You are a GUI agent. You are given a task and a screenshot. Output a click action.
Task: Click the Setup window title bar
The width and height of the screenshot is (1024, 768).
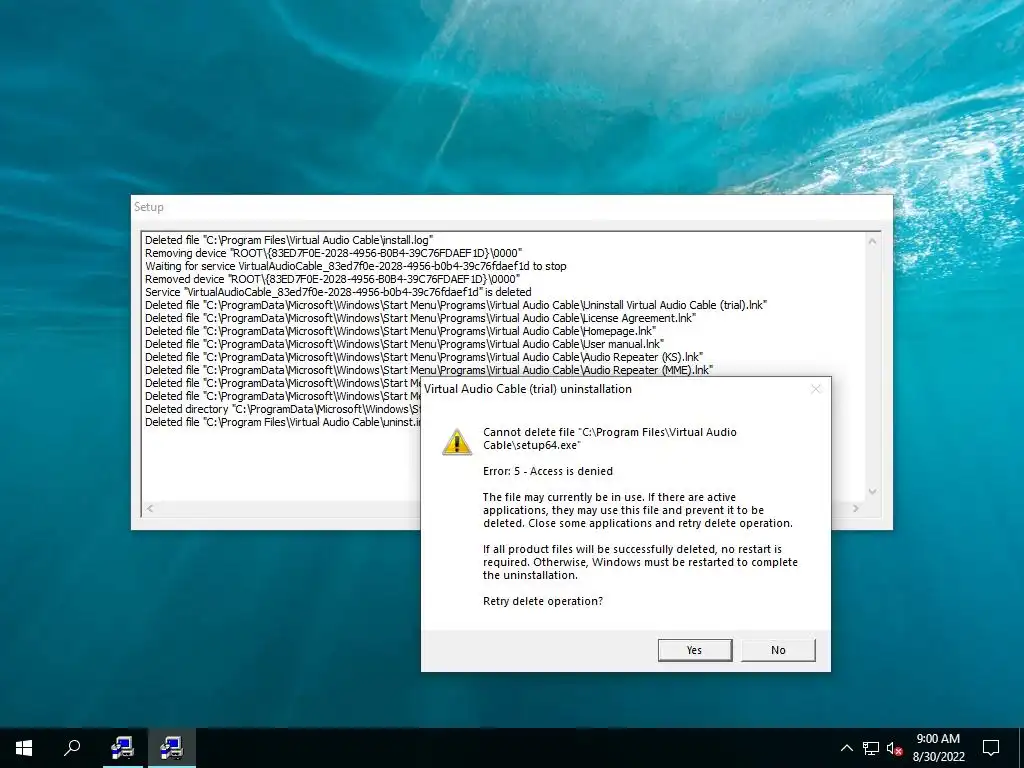coord(511,207)
